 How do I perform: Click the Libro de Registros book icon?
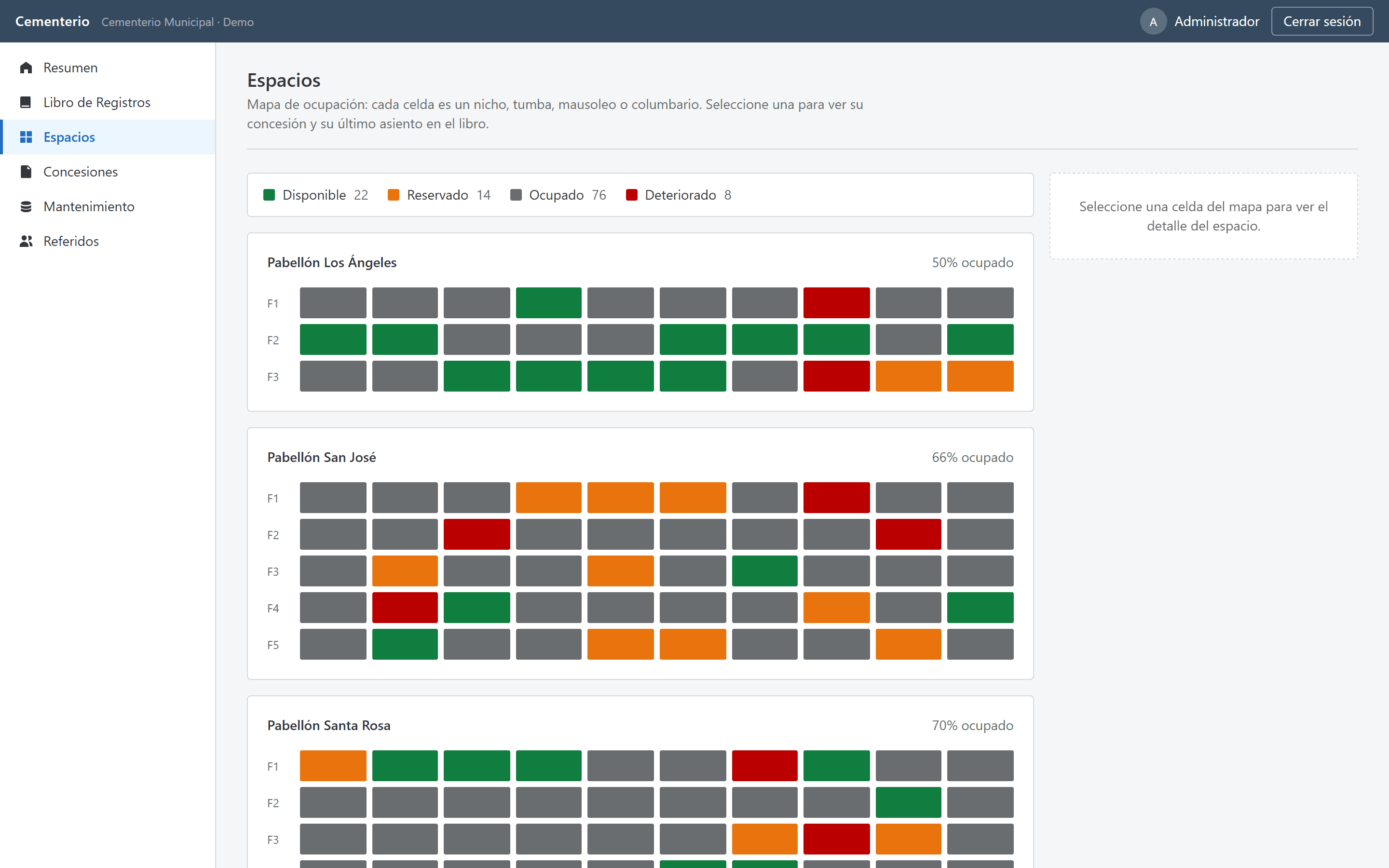[x=26, y=102]
